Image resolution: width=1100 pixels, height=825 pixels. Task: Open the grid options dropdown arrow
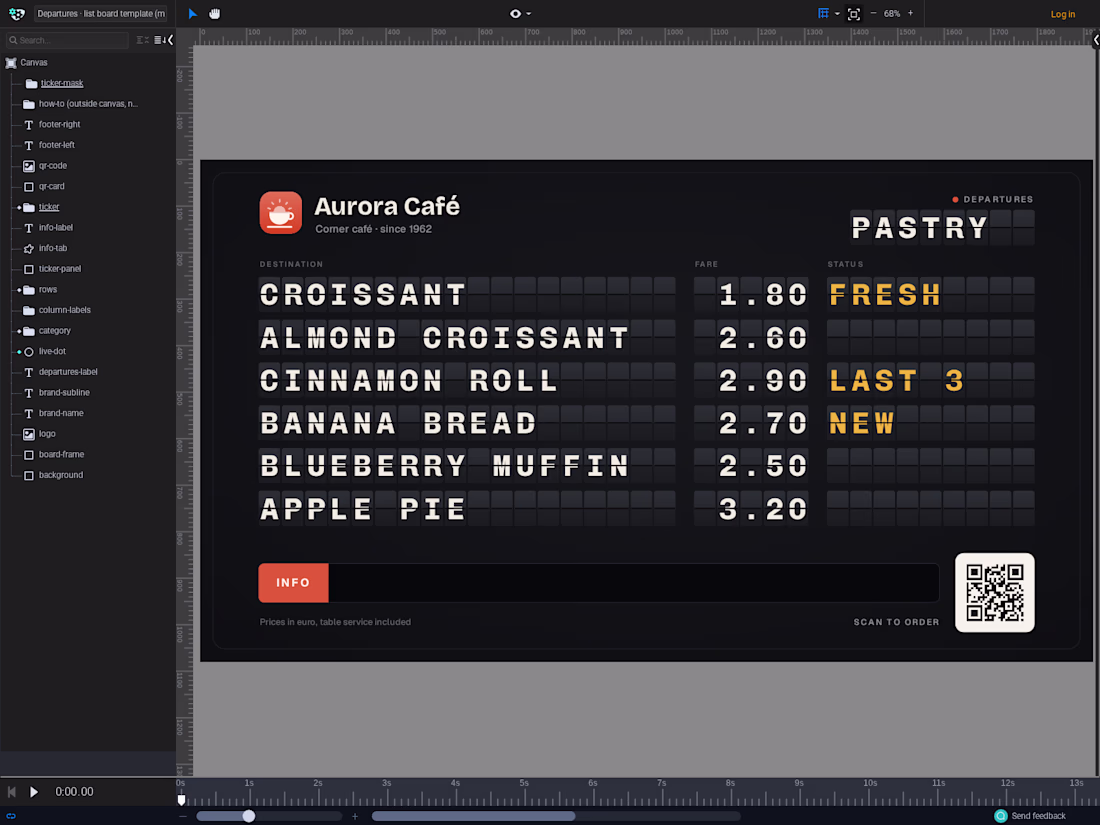tap(837, 14)
